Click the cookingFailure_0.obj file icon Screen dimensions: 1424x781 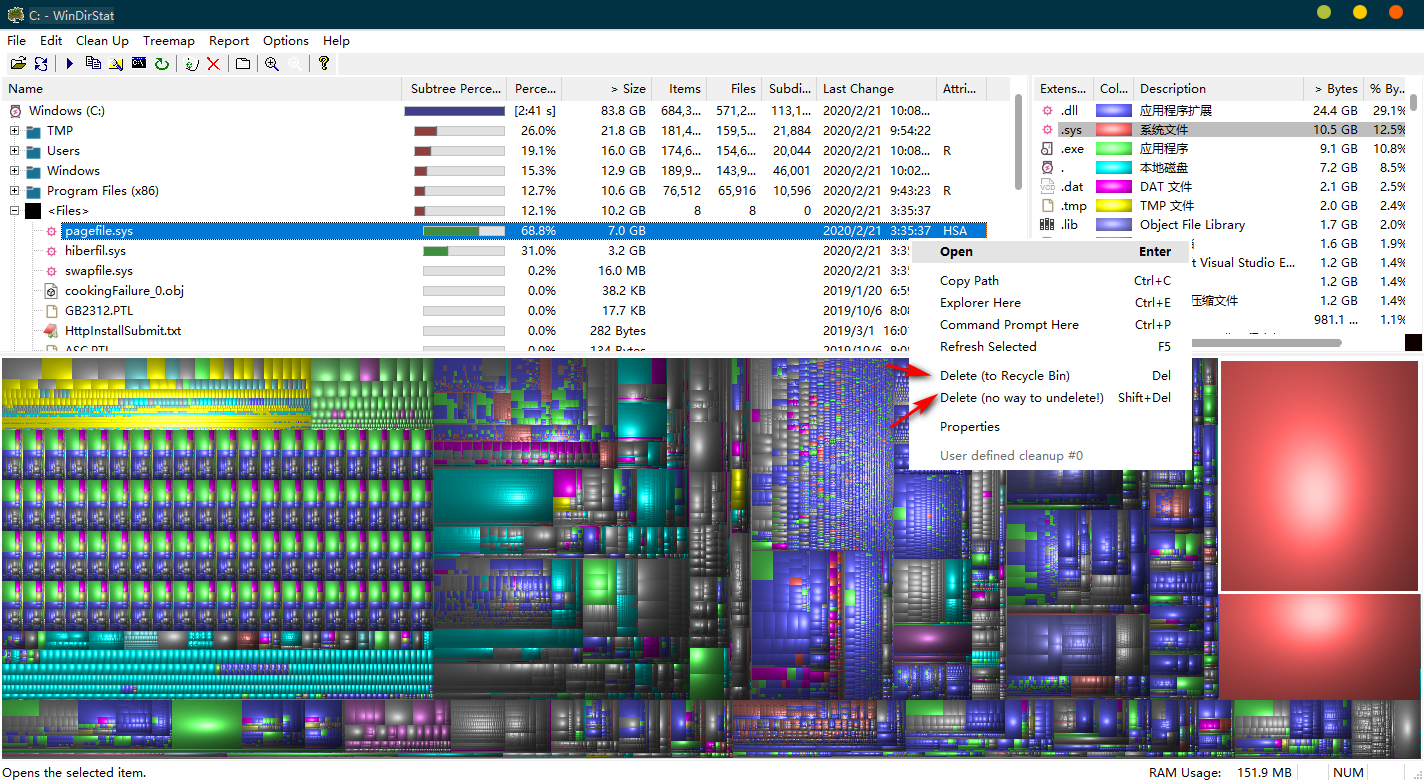52,291
